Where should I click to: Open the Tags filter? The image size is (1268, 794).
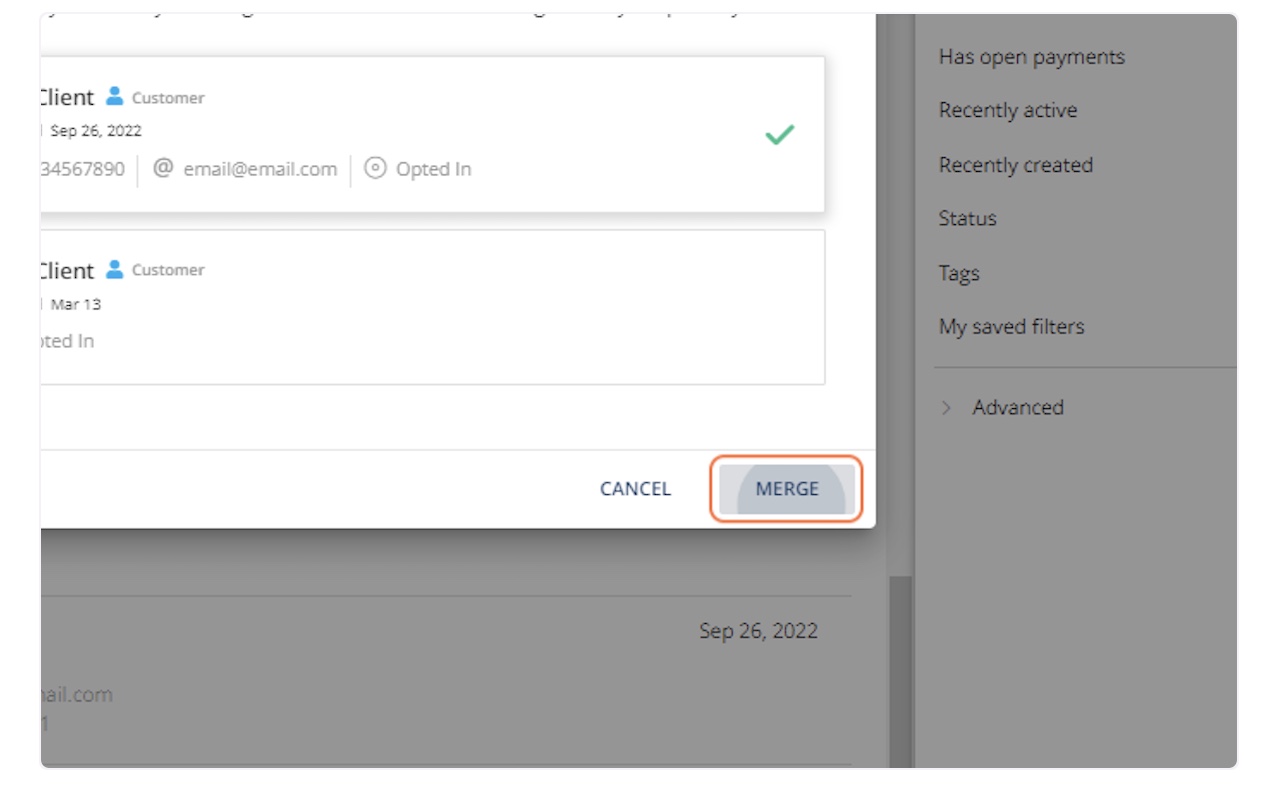click(x=958, y=273)
